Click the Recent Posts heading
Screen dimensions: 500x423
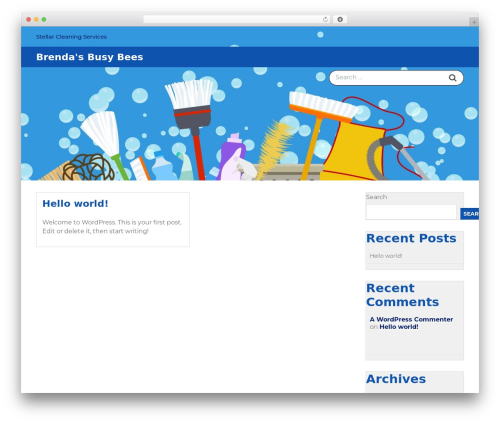click(x=411, y=238)
